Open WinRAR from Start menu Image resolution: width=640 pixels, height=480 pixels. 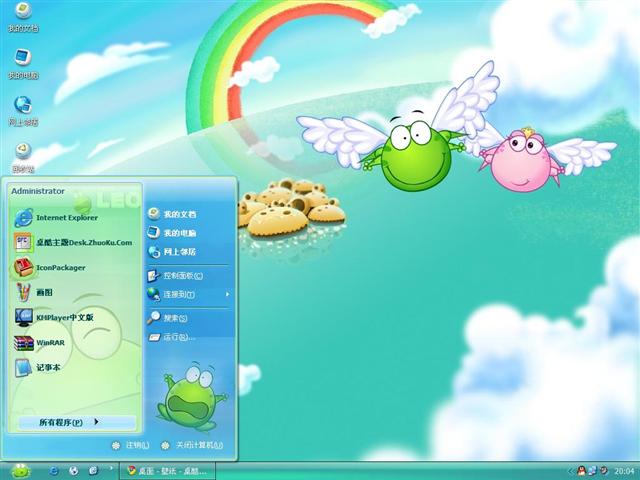point(40,343)
